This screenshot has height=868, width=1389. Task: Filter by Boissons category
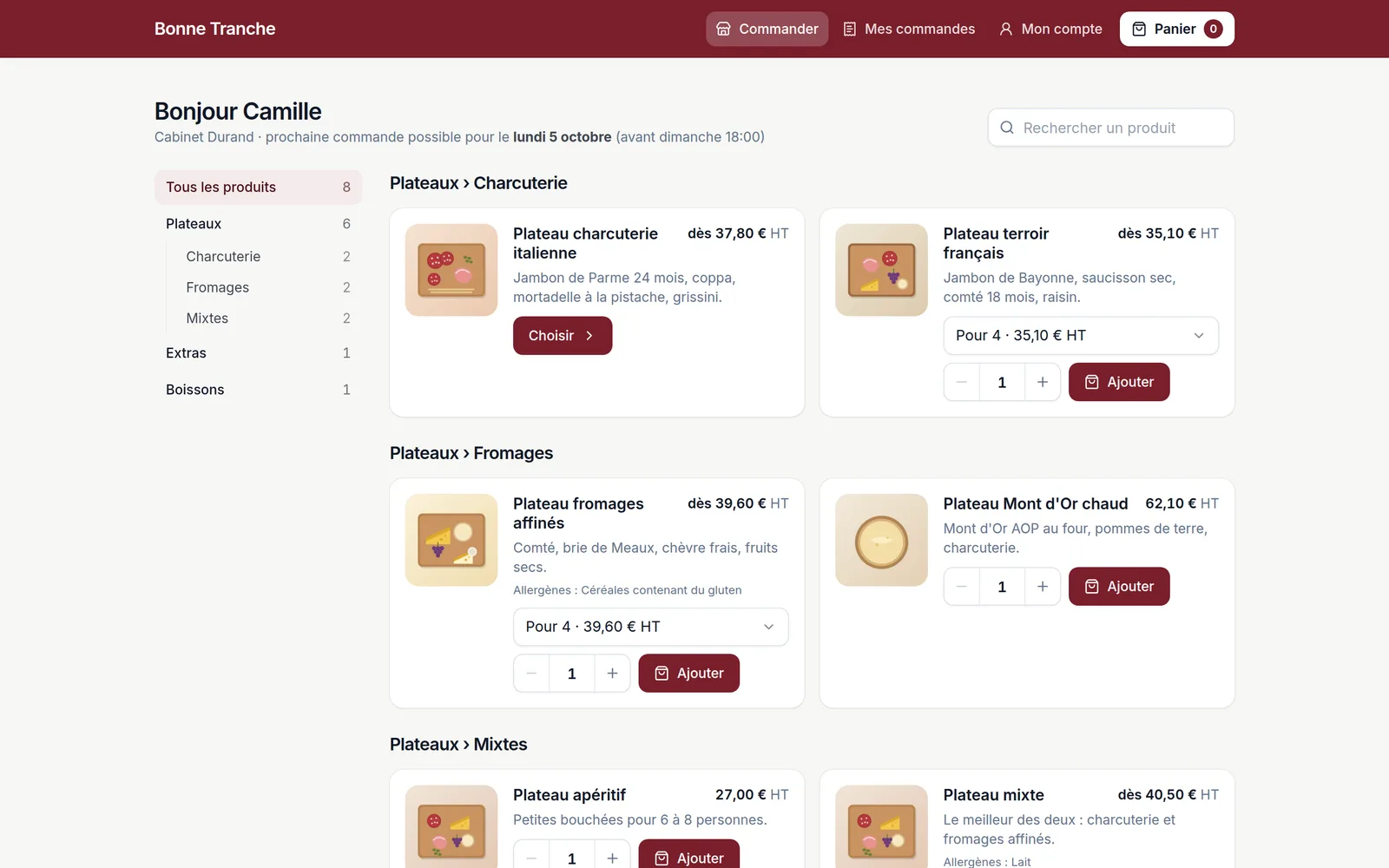[x=258, y=390]
